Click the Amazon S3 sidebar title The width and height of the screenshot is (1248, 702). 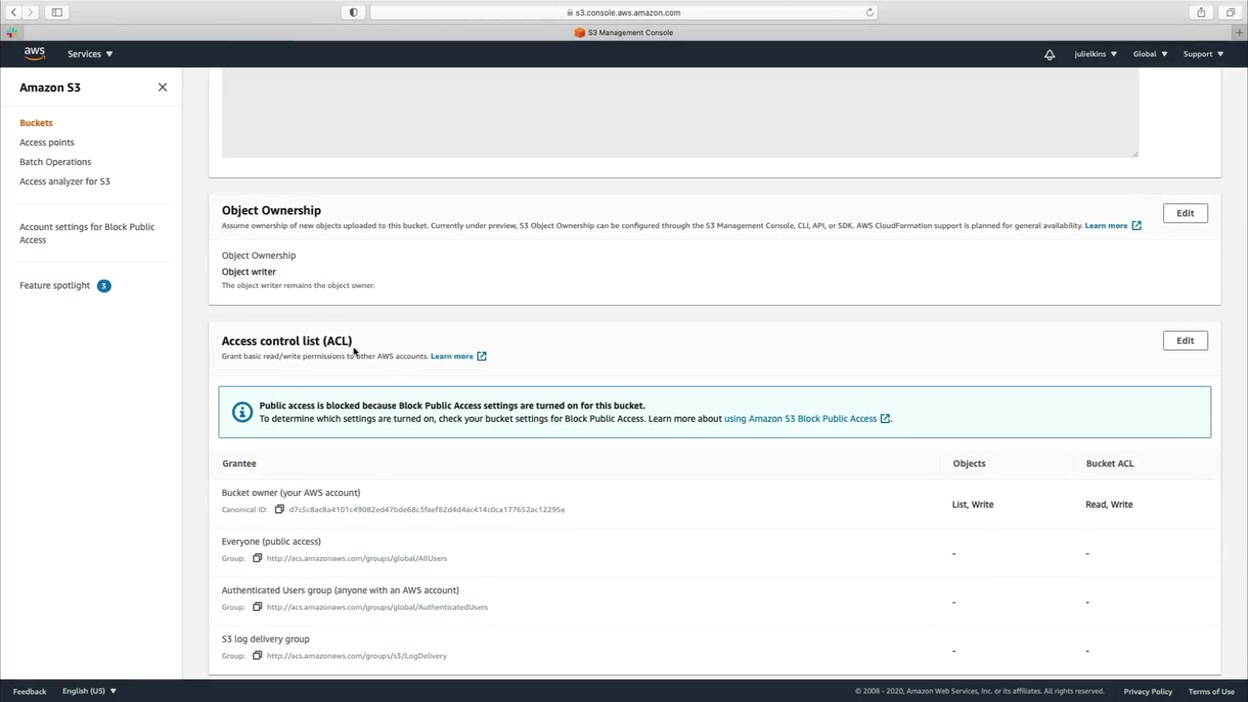[x=50, y=88]
